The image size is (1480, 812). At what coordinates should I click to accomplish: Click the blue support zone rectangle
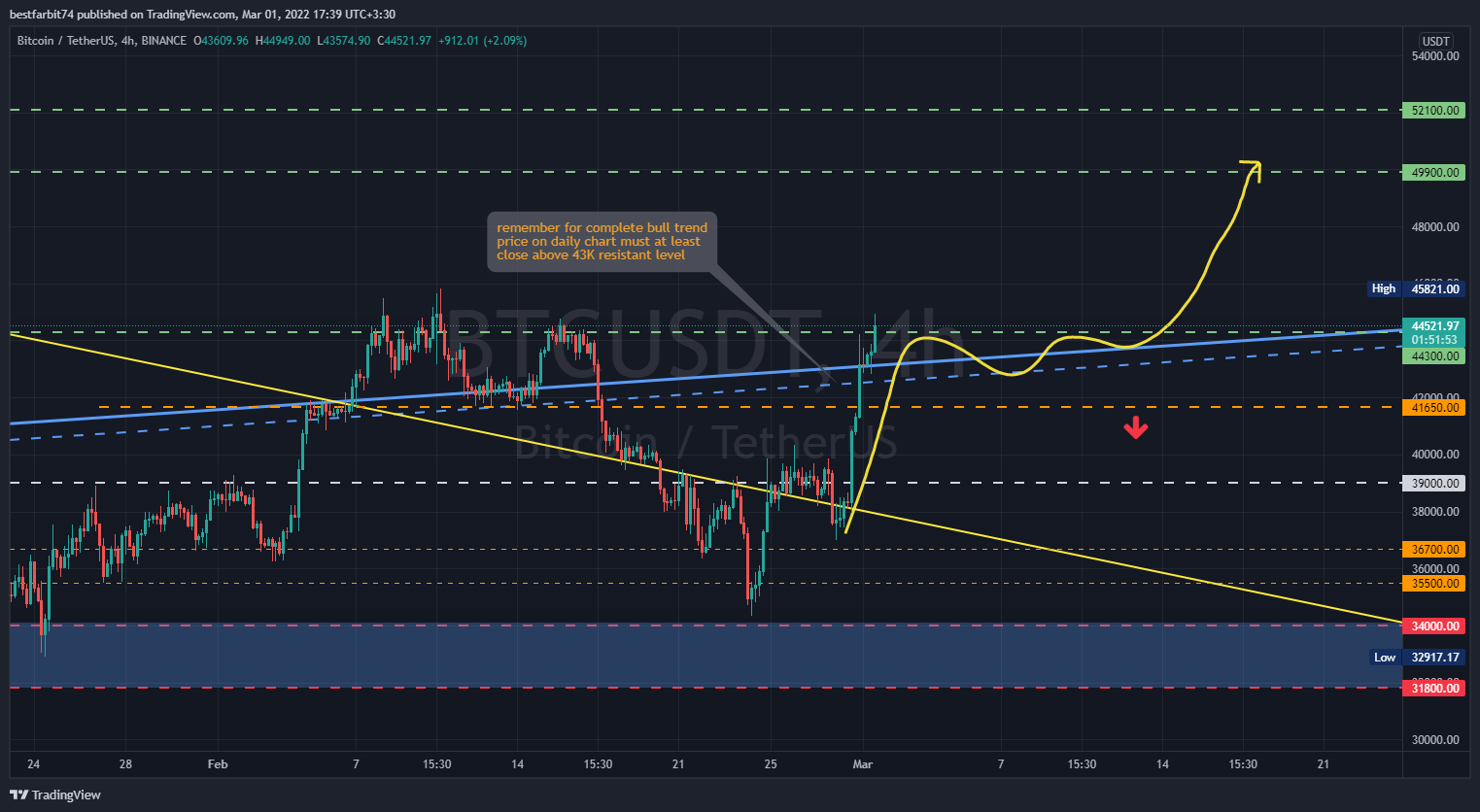[706, 657]
